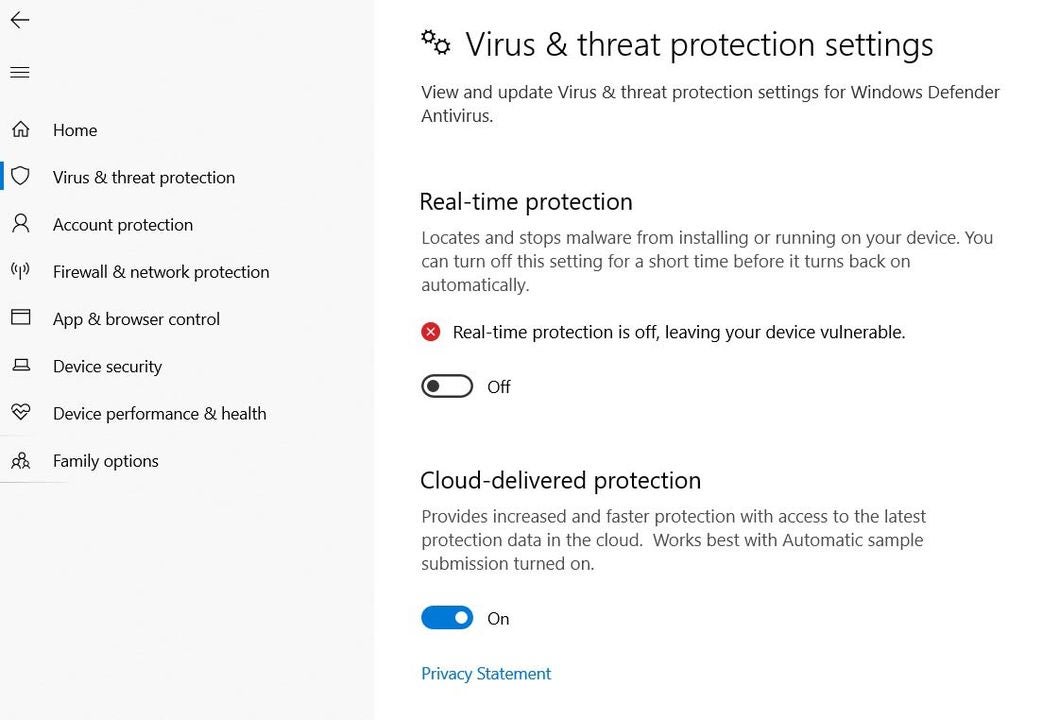Open the Privacy Statement link
Image resolution: width=1059 pixels, height=720 pixels.
[x=486, y=674]
